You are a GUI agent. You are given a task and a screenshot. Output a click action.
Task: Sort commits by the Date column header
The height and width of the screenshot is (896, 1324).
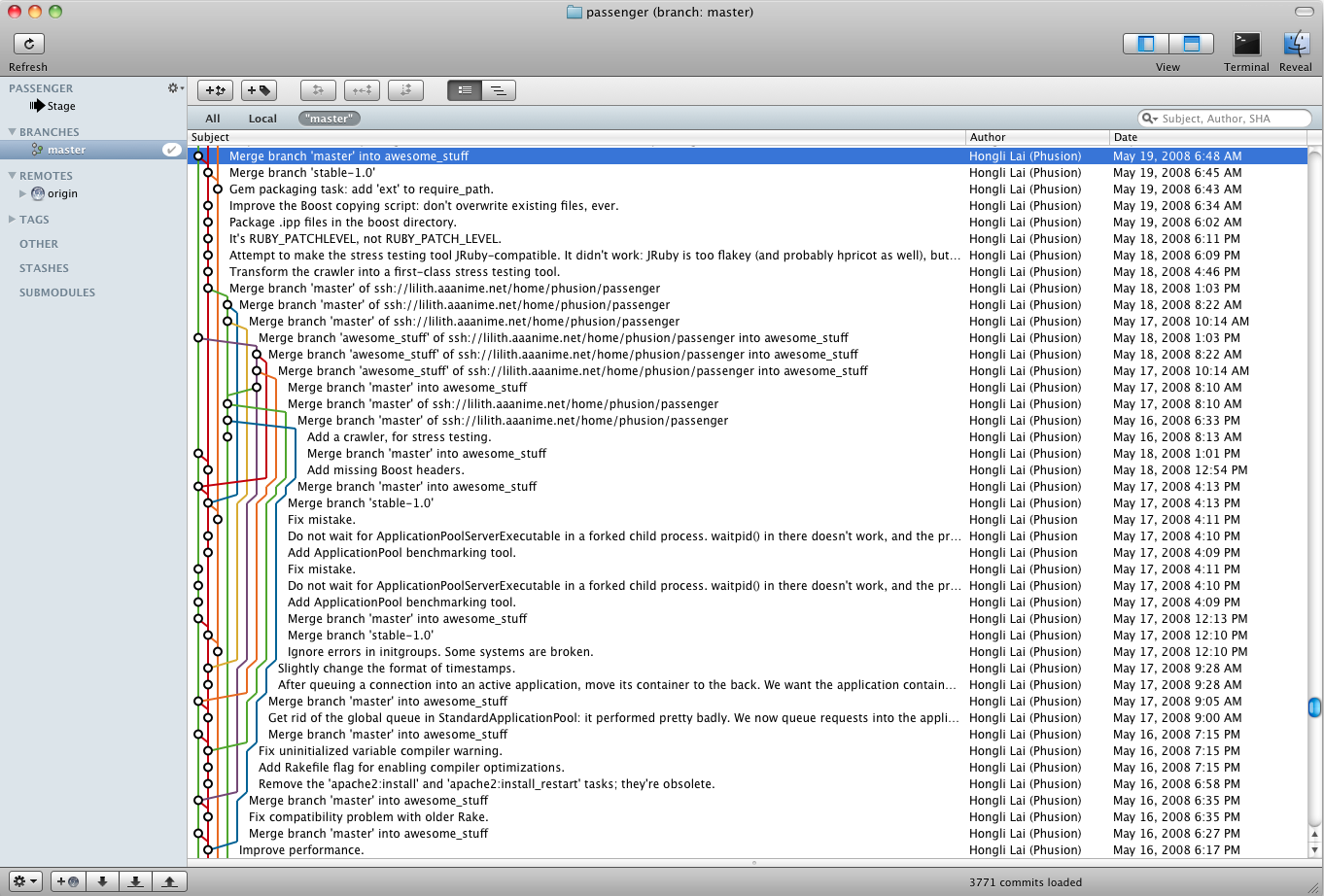coord(1206,137)
